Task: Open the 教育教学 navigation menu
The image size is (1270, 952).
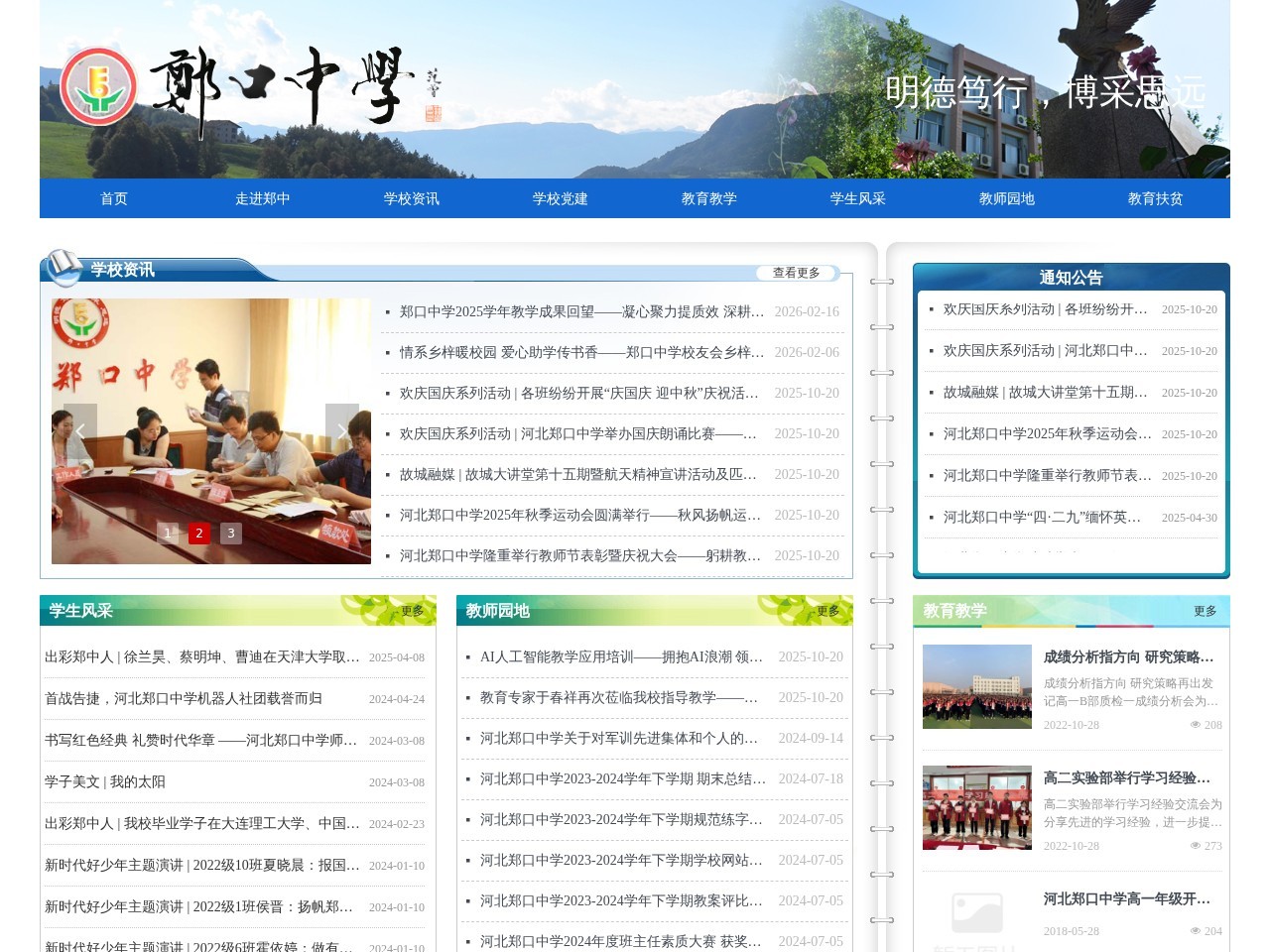Action: tap(709, 198)
